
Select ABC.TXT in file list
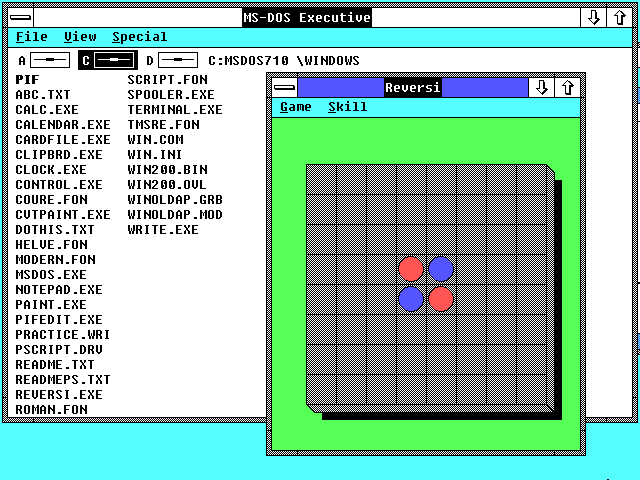click(43, 95)
